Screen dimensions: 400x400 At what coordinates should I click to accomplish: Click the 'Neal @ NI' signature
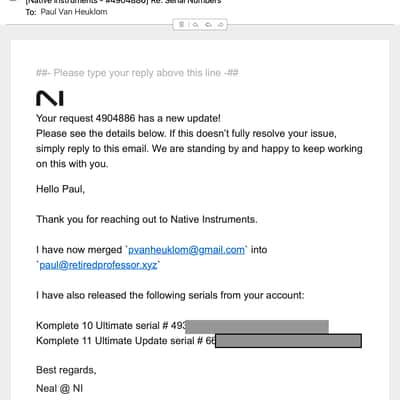[x=59, y=388]
